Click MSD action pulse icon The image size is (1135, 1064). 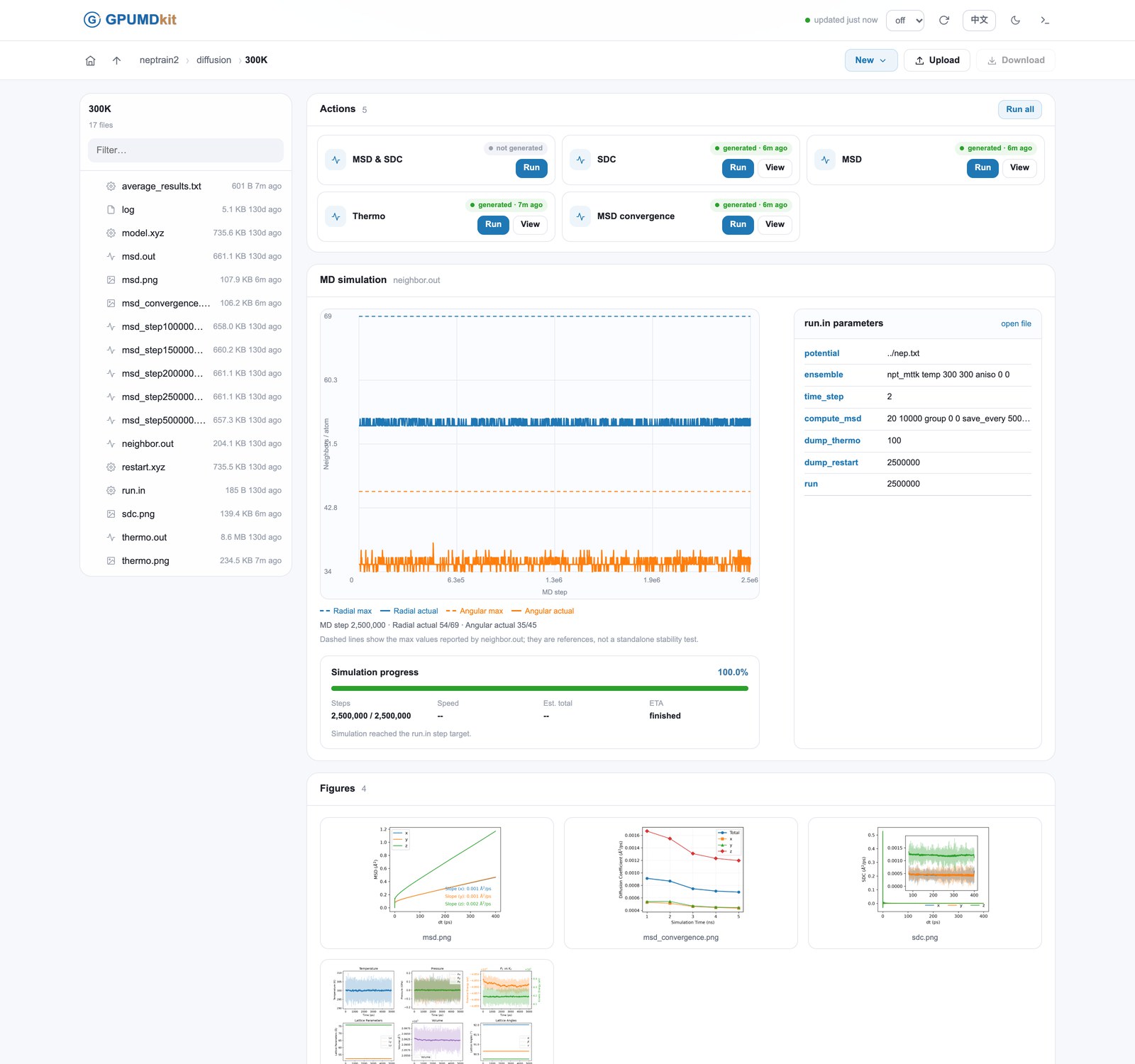click(x=825, y=160)
